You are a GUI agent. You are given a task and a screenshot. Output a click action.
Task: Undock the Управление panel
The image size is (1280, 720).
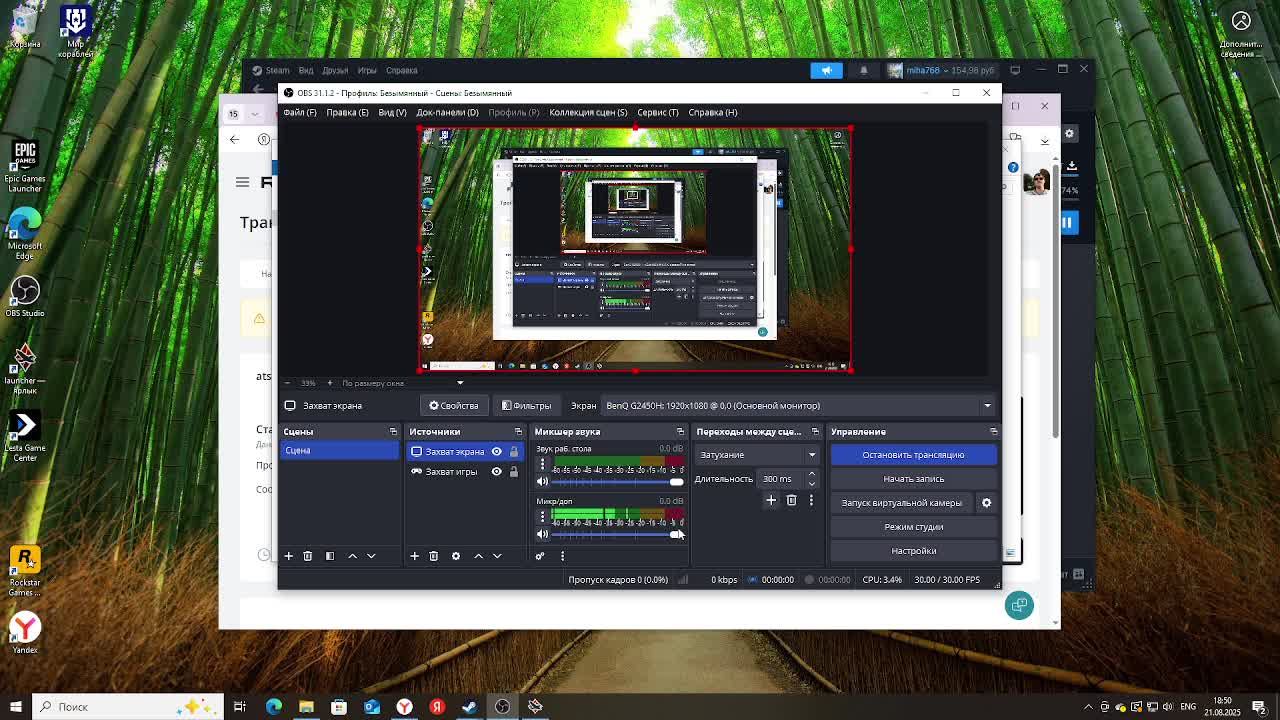click(x=993, y=432)
